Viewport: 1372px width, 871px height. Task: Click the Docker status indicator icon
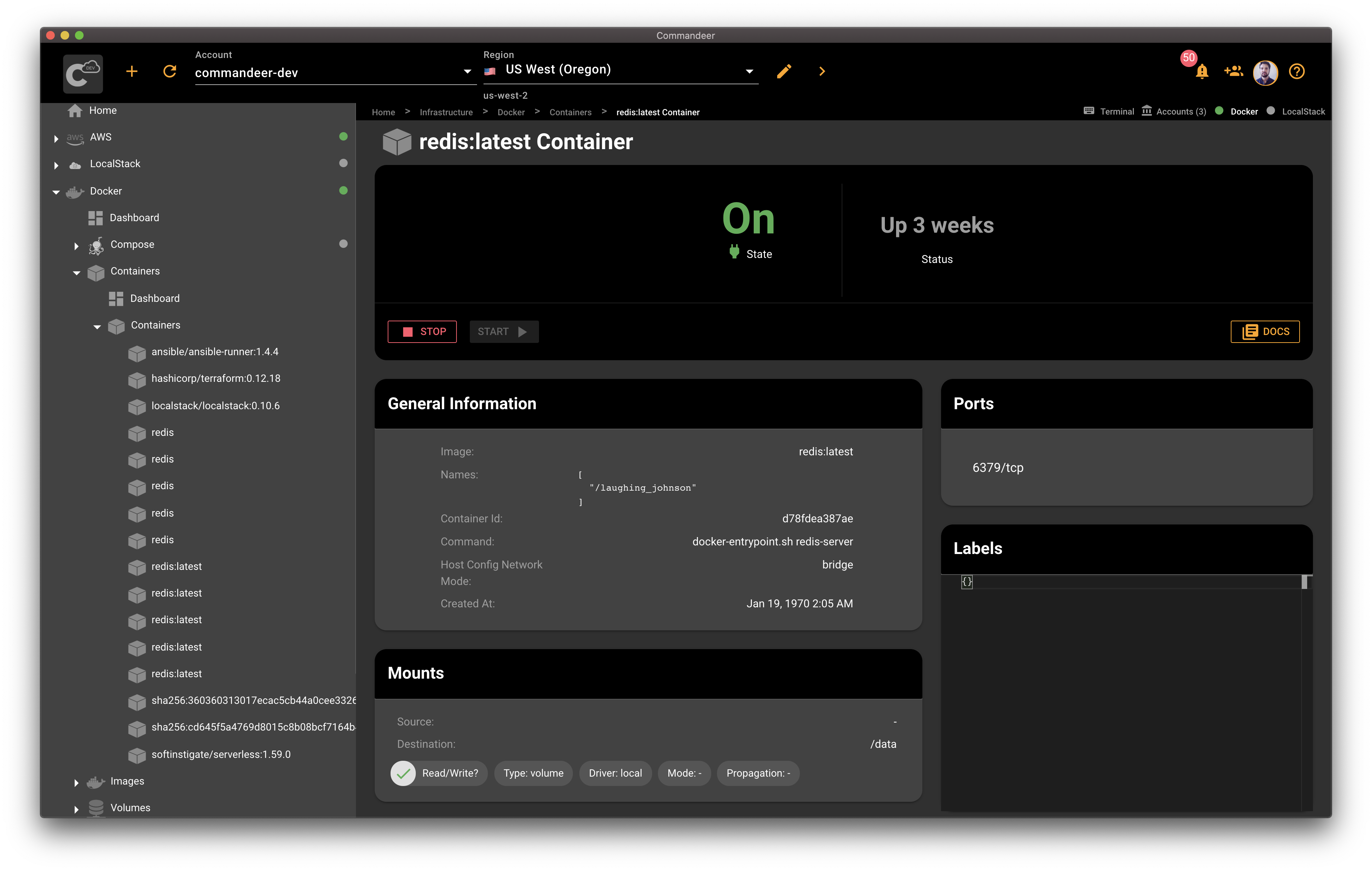1221,111
